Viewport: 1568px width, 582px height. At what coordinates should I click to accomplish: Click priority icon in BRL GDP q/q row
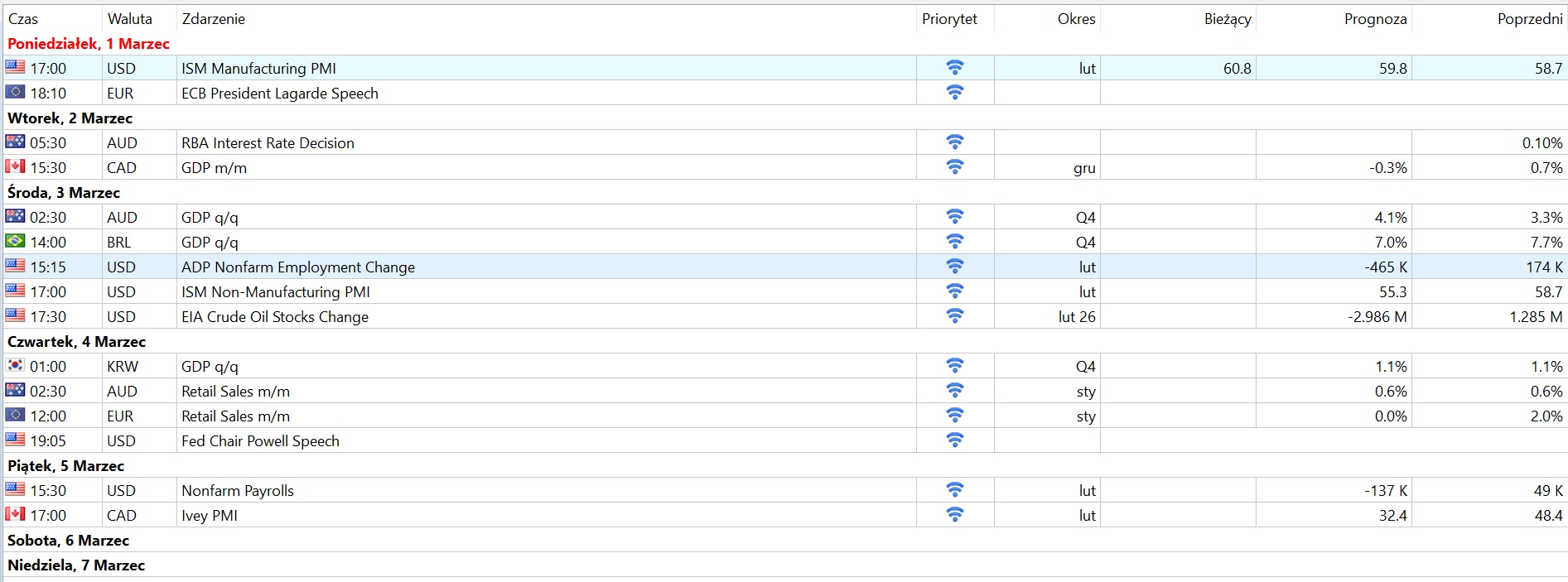pos(954,242)
